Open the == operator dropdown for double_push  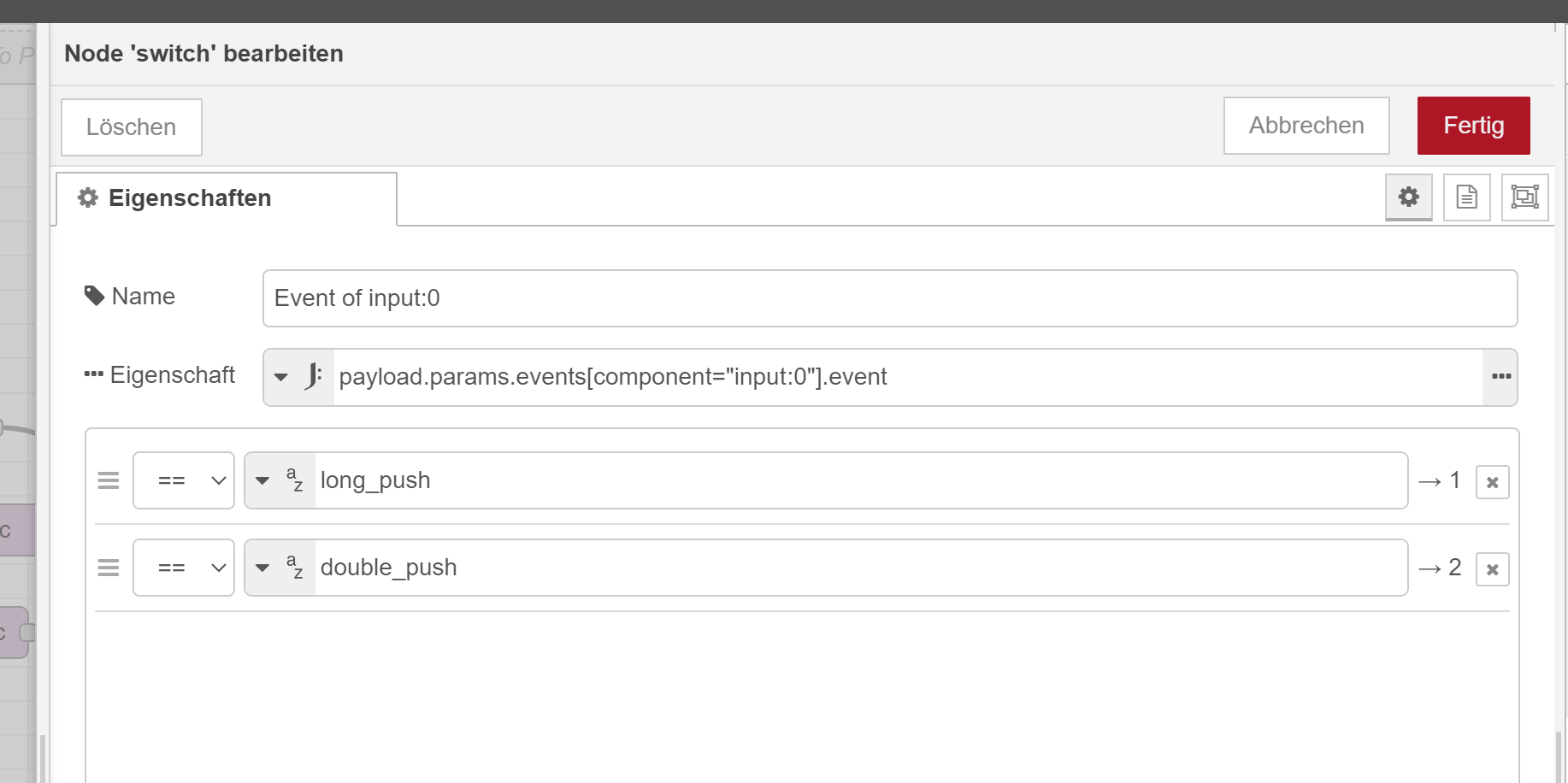(184, 568)
